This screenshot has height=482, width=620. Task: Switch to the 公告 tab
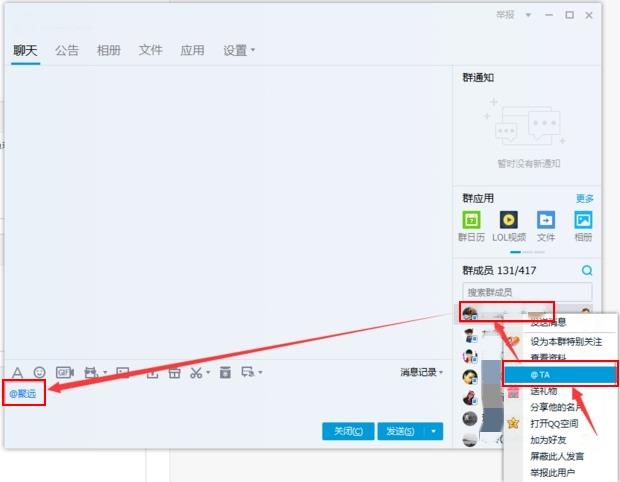pyautogui.click(x=67, y=50)
